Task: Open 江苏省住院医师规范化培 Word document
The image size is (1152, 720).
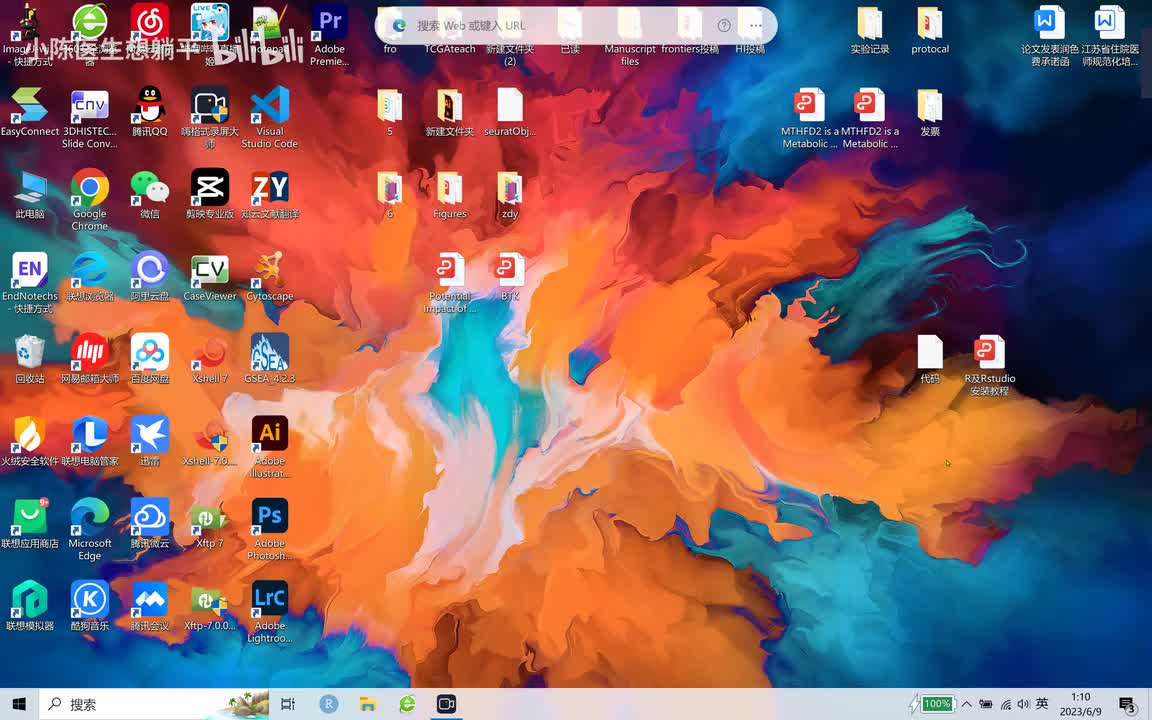Action: 1110,35
